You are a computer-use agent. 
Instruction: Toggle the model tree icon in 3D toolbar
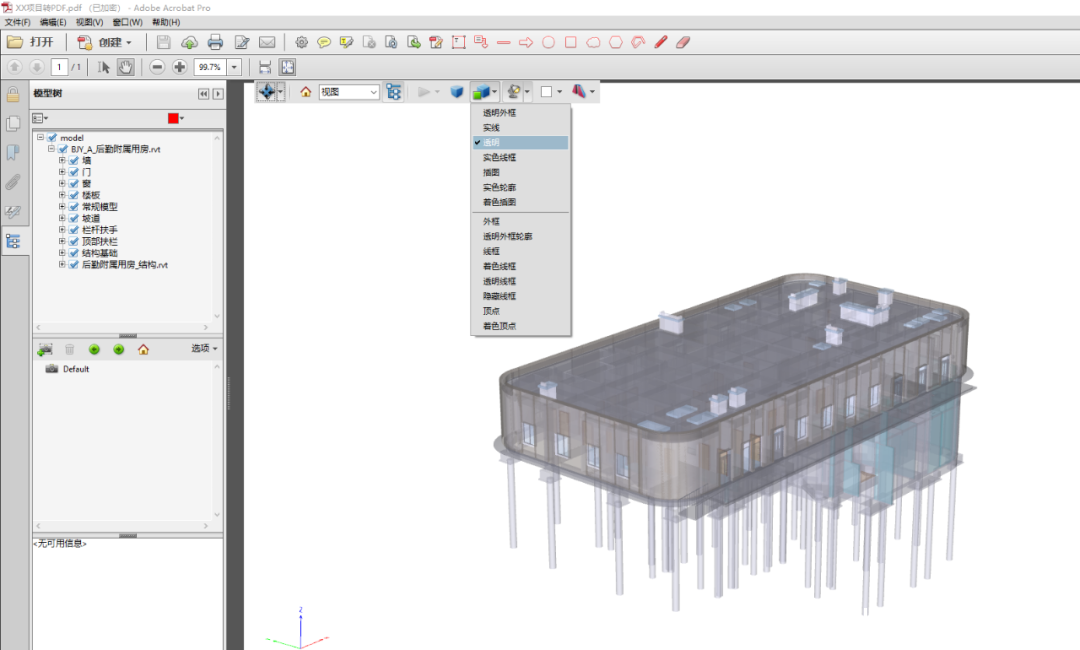[394, 92]
